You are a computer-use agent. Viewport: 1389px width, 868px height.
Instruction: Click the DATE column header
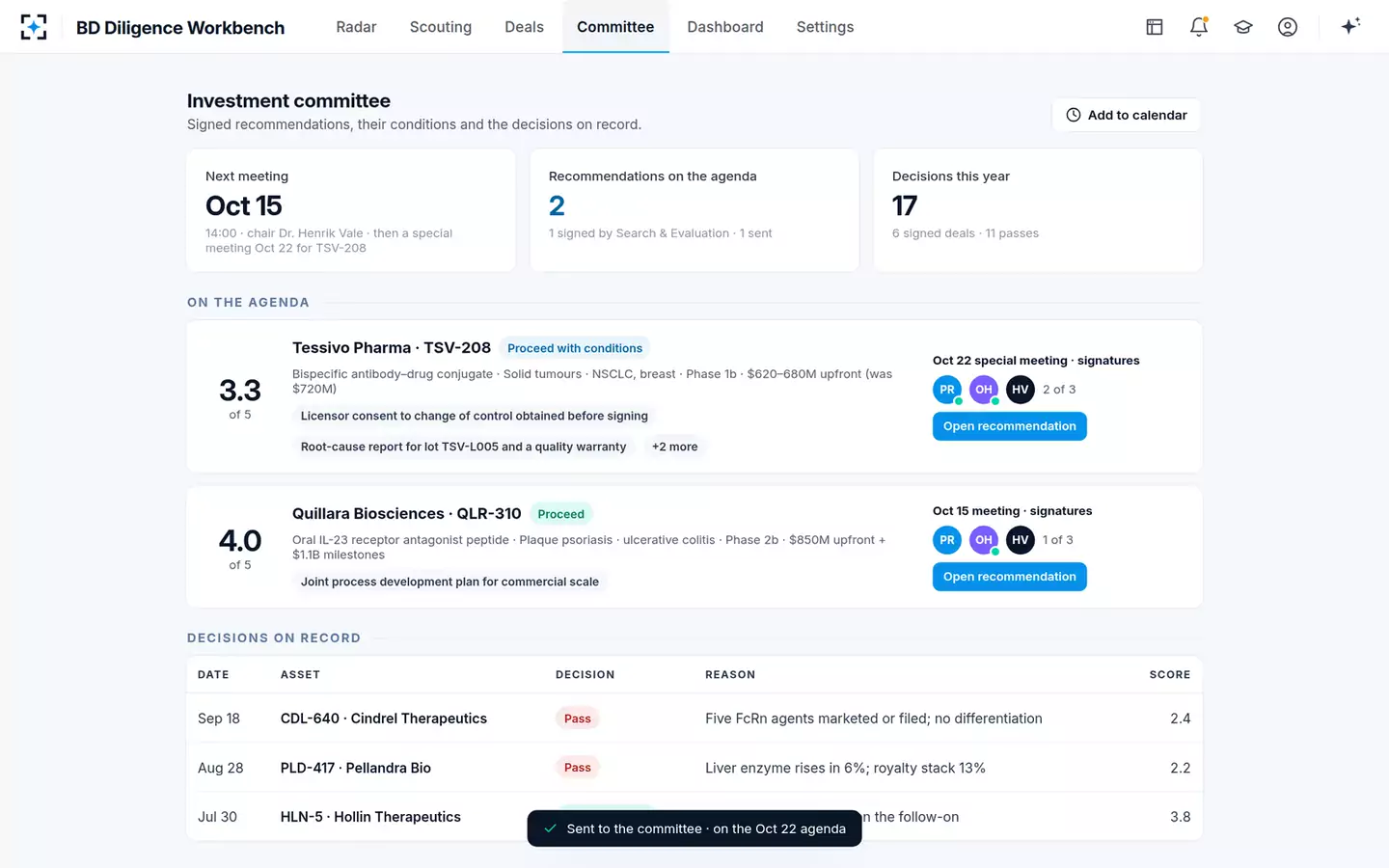(213, 675)
